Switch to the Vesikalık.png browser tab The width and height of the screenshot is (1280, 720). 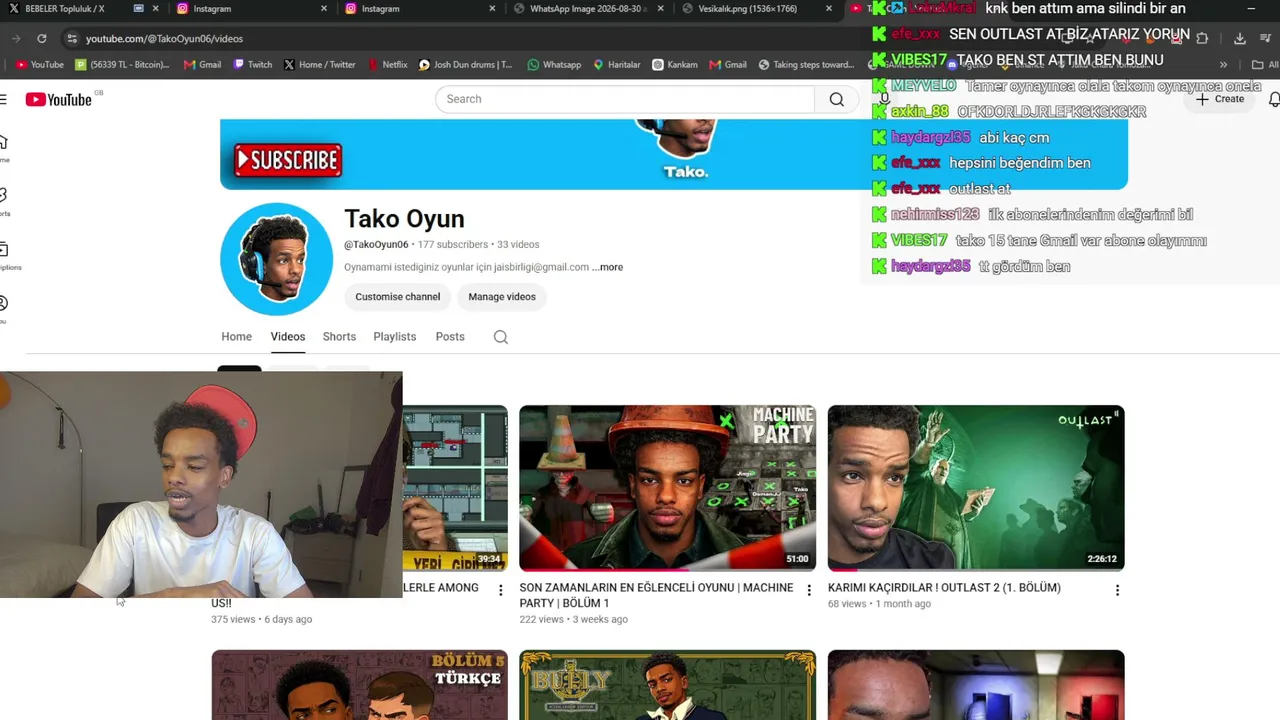pos(754,9)
